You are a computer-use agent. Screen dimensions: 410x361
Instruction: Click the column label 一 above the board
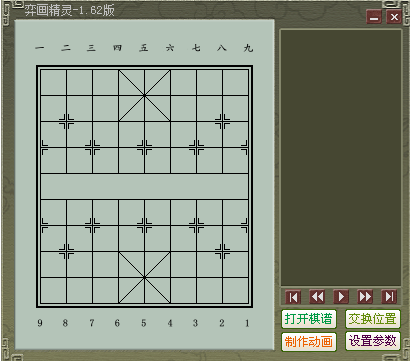pyautogui.click(x=40, y=48)
